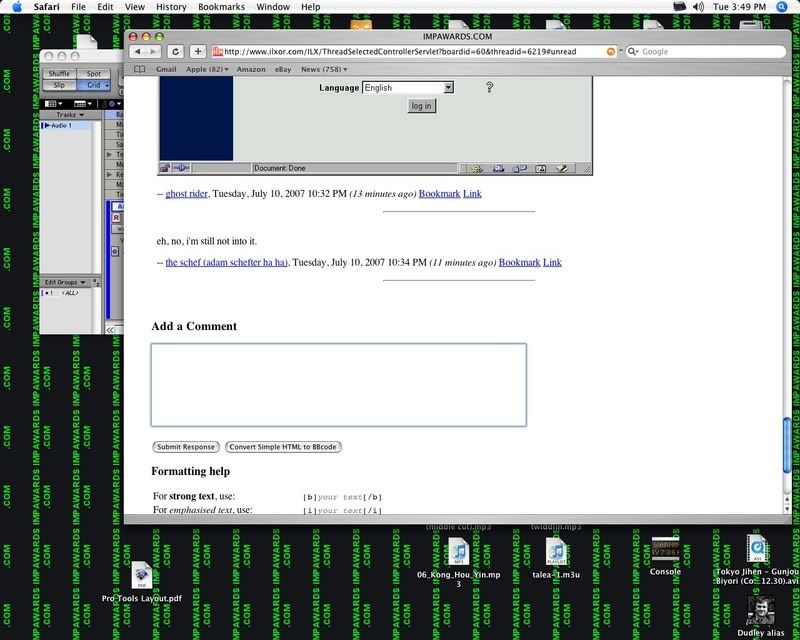Open Pro Tools Layout.pdf desktop file
Viewport: 800px width, 640px height.
141,576
